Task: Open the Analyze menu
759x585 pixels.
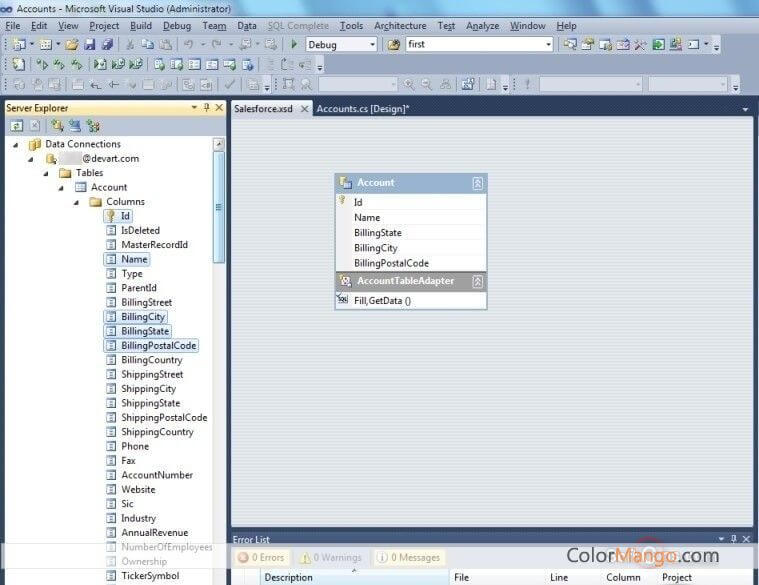Action: (483, 26)
